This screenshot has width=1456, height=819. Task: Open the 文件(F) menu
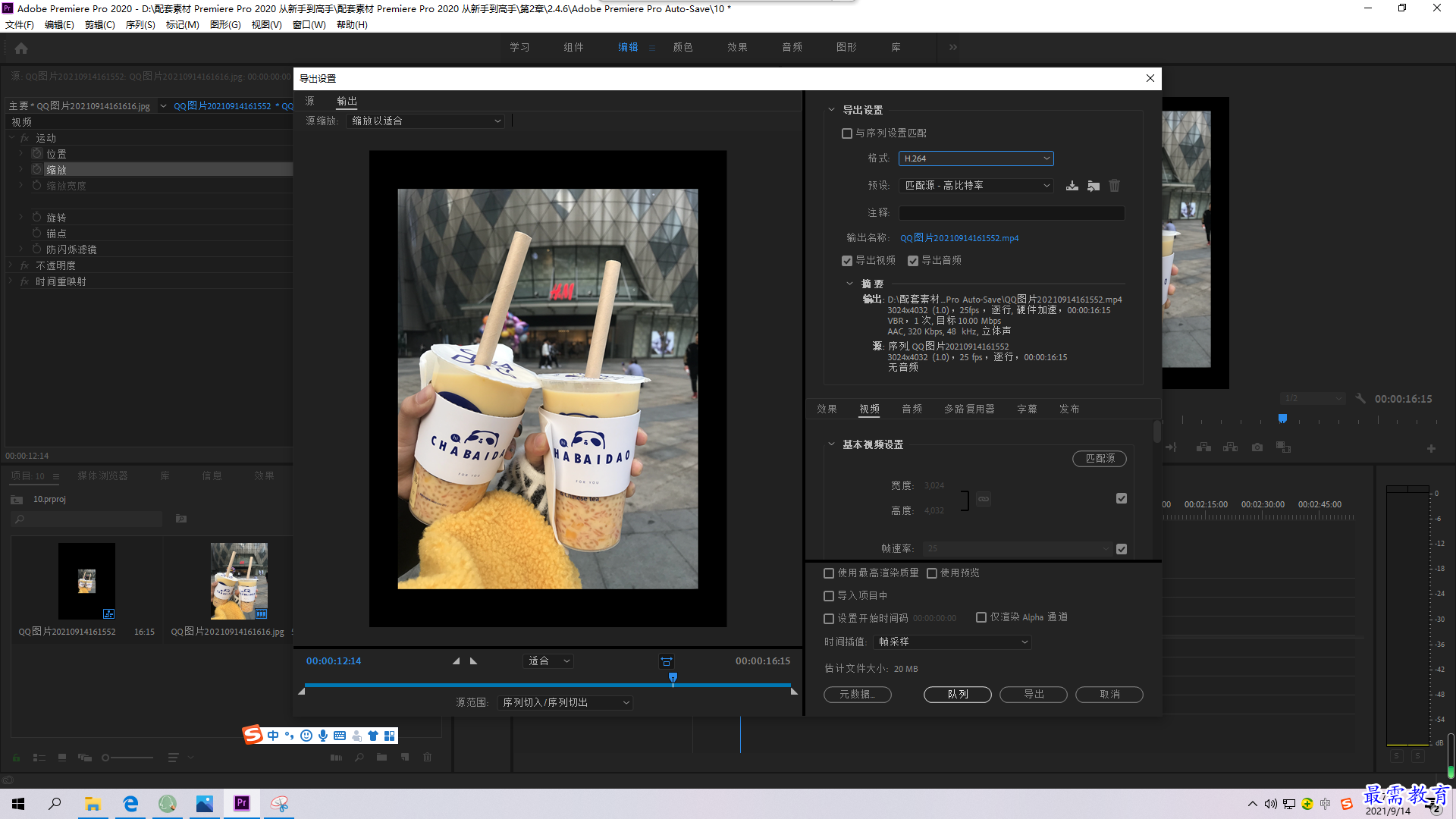click(20, 25)
